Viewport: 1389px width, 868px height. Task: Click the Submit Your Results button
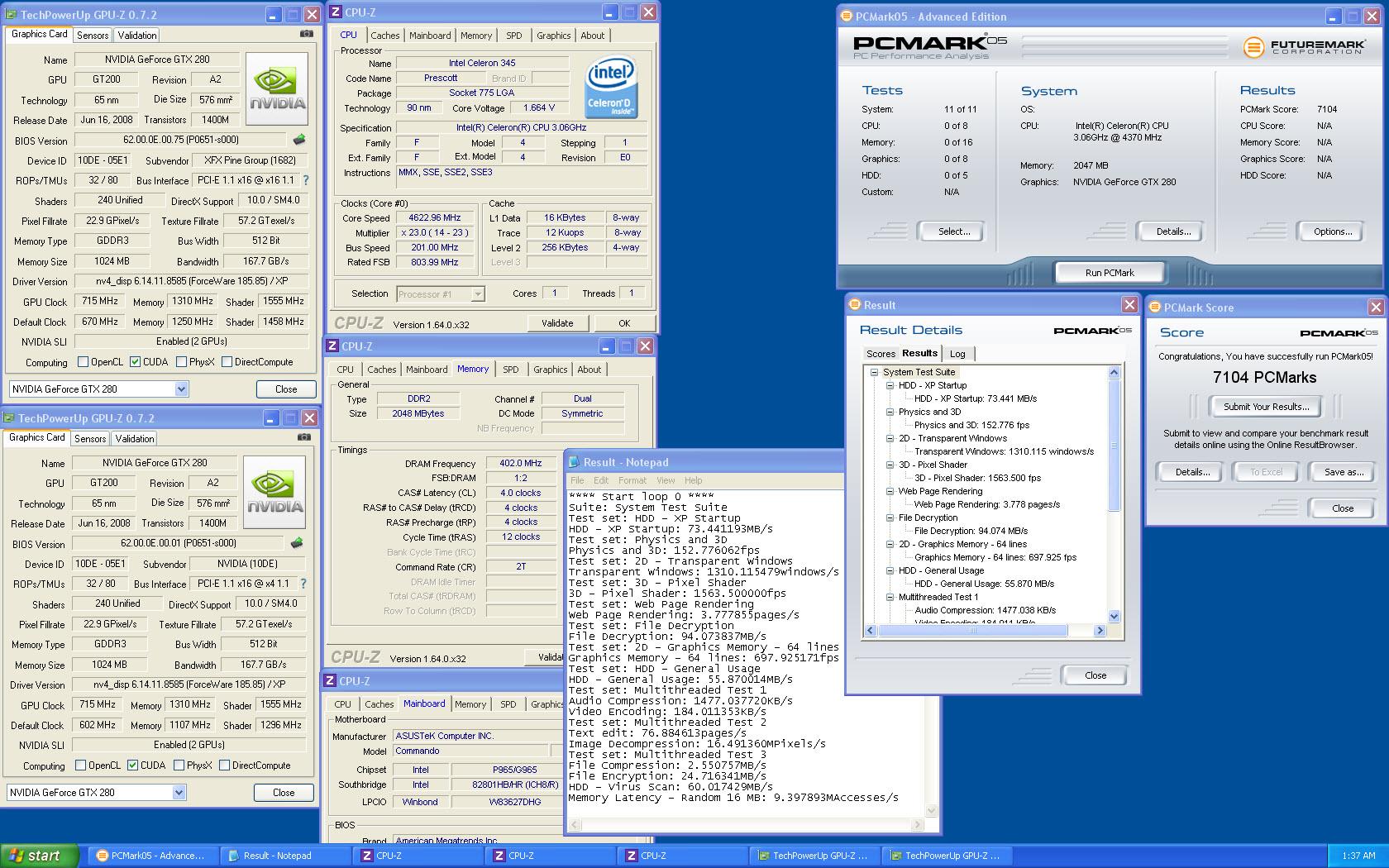click(x=1266, y=407)
